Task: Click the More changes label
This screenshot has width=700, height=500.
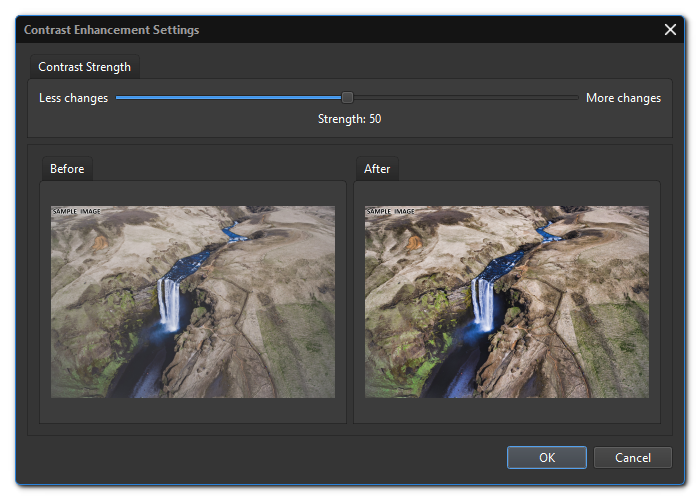Action: [x=623, y=98]
